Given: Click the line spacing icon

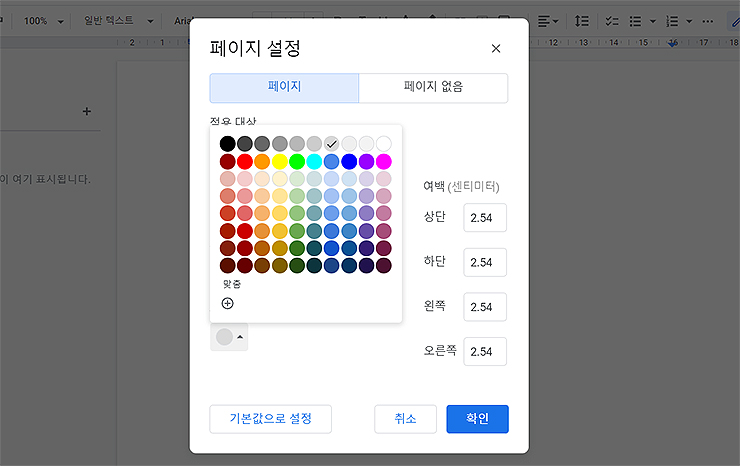Looking at the screenshot, I should (x=581, y=21).
